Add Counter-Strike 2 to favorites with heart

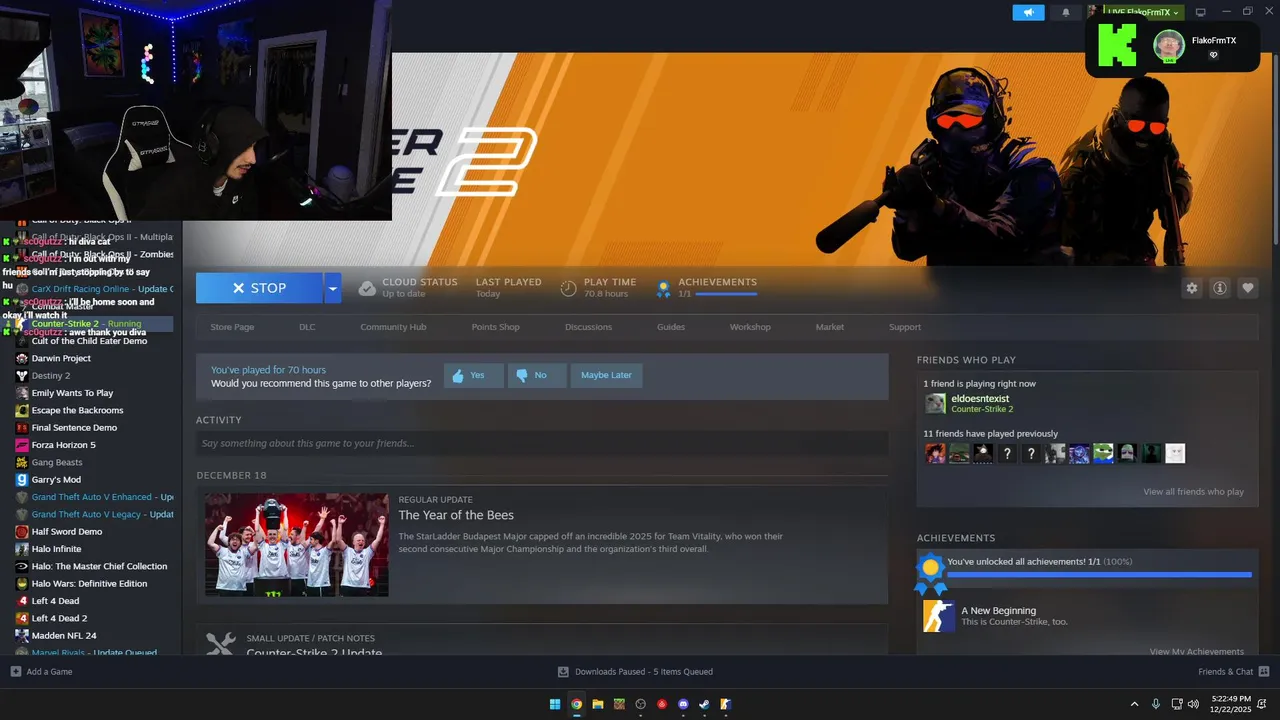coord(1247,288)
